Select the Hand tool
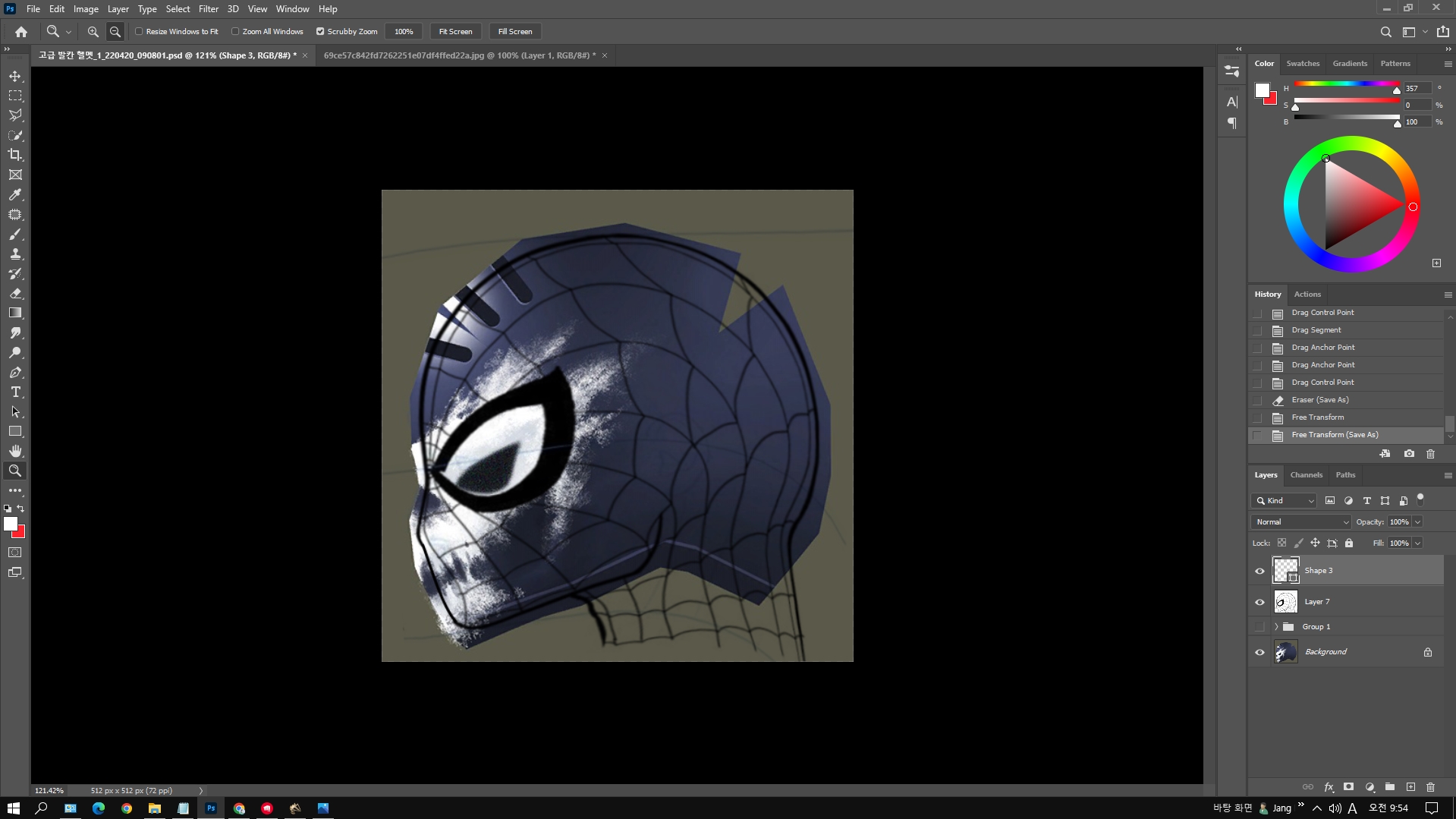 pyautogui.click(x=15, y=451)
